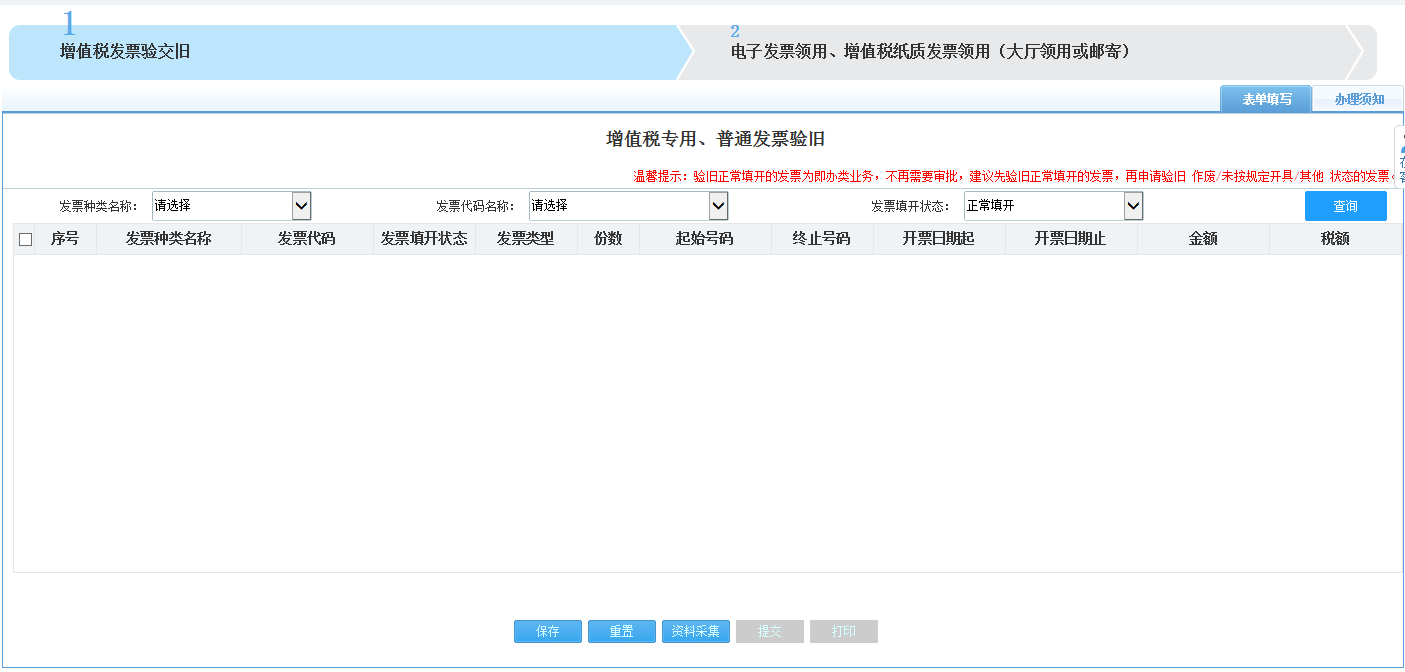This screenshot has width=1405, height=672.
Task: Click the 提交 submit button
Action: (x=769, y=631)
